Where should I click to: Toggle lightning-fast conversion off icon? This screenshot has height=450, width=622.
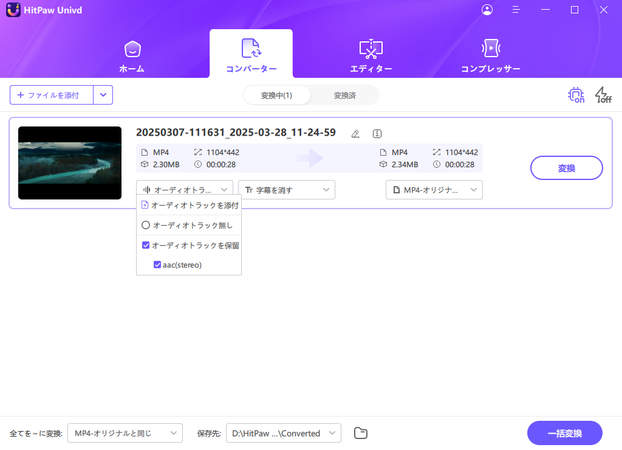(603, 95)
